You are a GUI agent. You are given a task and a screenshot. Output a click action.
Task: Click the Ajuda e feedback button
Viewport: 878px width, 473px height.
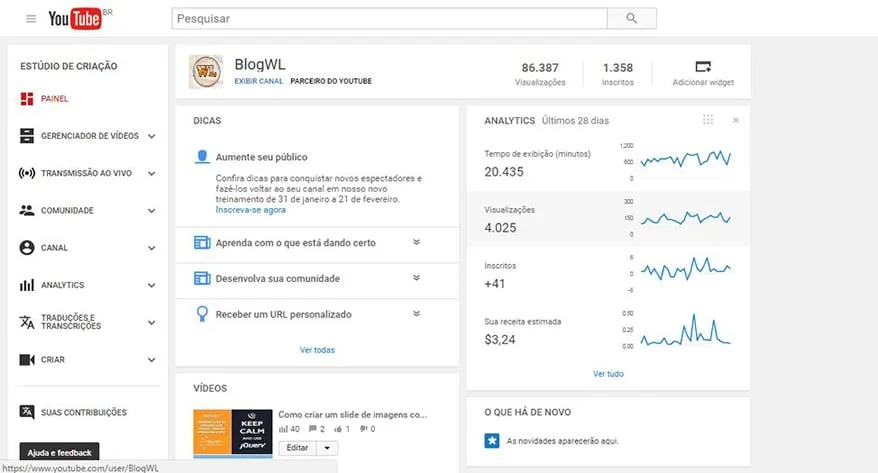[x=59, y=452]
